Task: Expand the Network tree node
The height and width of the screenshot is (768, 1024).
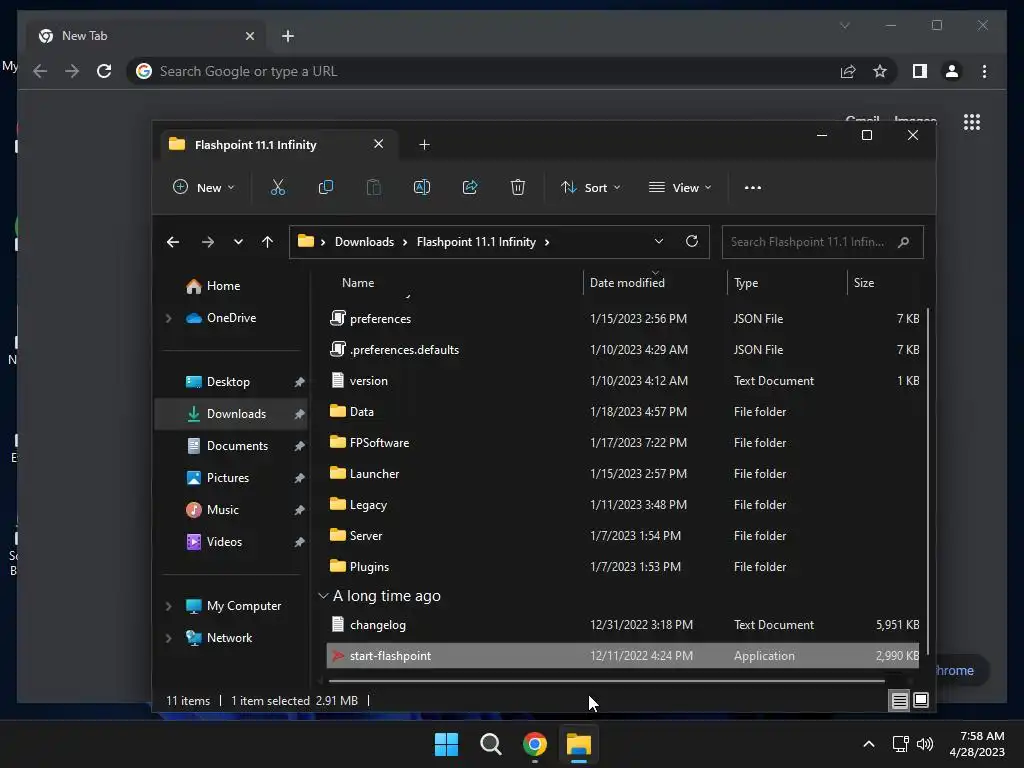Action: (x=168, y=638)
